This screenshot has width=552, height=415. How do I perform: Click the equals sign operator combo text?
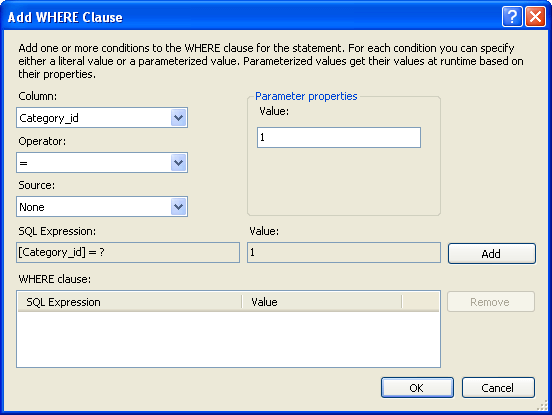coord(24,163)
